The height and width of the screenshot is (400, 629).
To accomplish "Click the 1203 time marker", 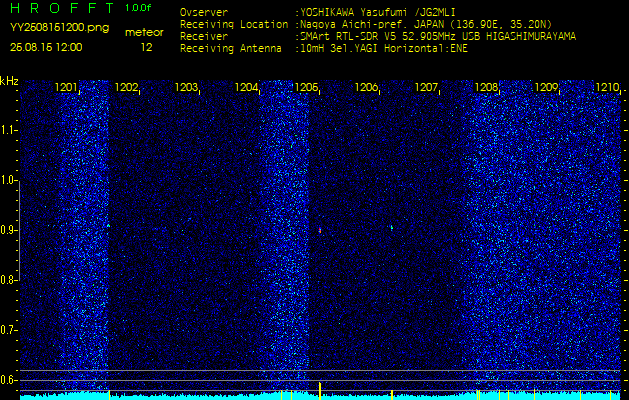I will coord(186,87).
